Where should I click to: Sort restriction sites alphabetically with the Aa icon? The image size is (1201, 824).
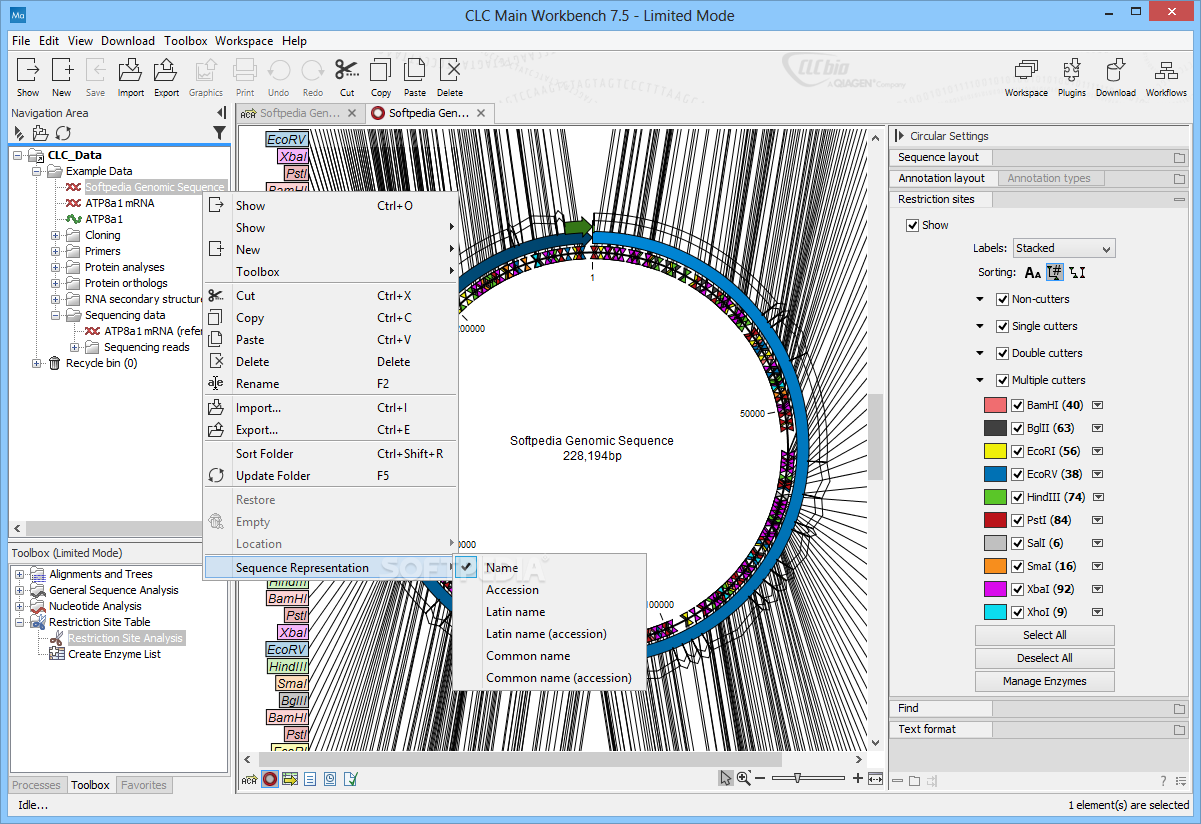pyautogui.click(x=1033, y=272)
